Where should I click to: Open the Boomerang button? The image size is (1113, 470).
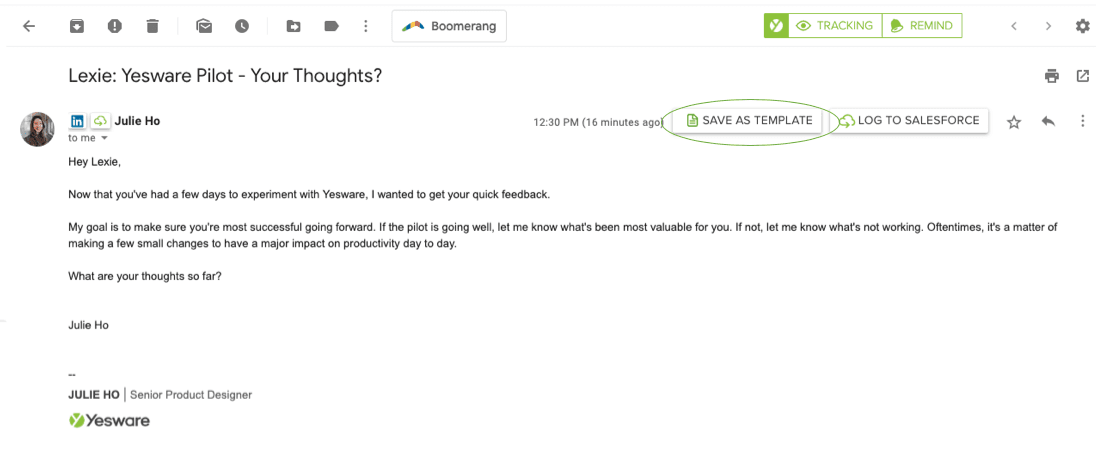point(449,26)
